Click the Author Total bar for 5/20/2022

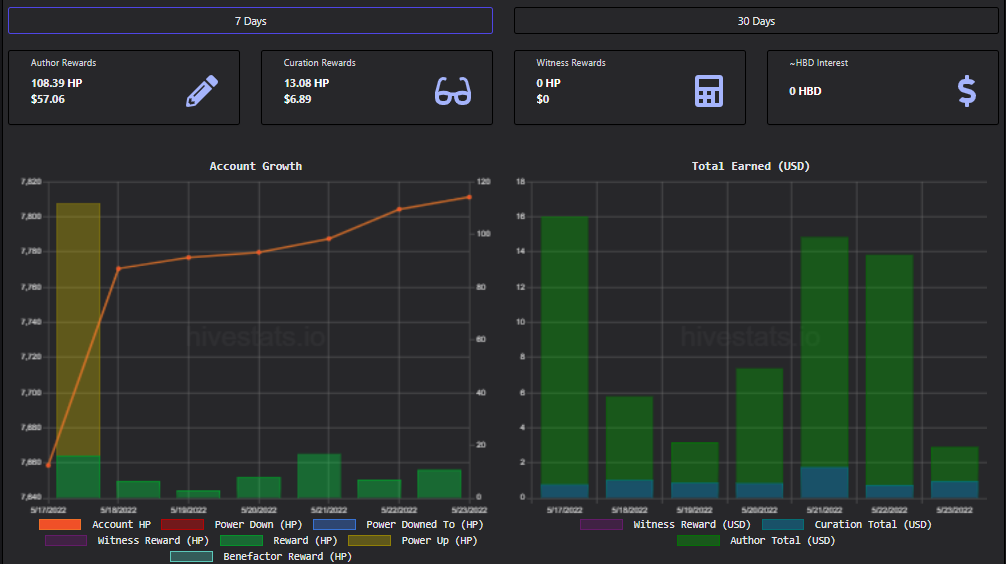(759, 425)
